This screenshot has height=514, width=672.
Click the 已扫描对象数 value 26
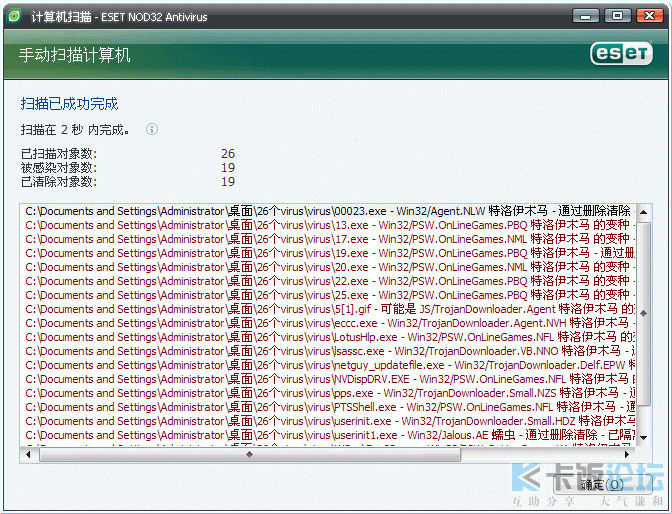coord(228,153)
